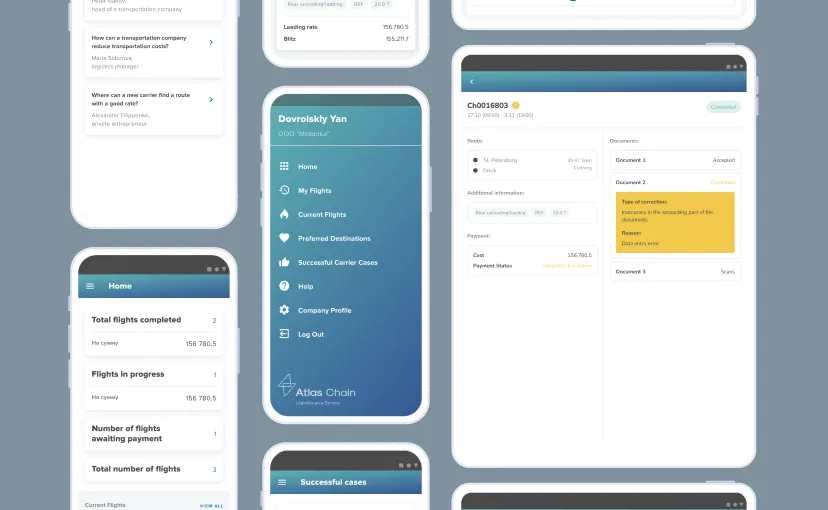Screen dimensions: 828x510
Task: Open the hamburger menu on Home screen
Action: coord(90,286)
